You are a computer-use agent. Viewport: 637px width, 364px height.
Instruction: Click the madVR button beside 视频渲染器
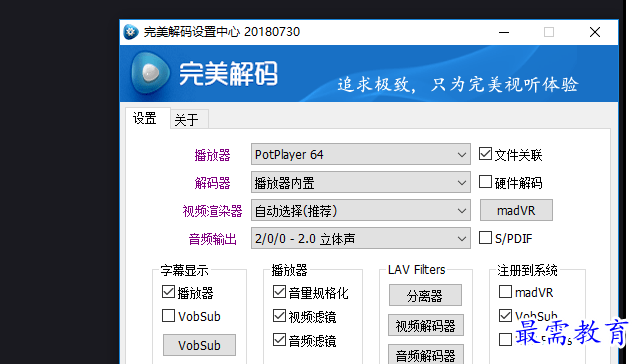click(516, 210)
